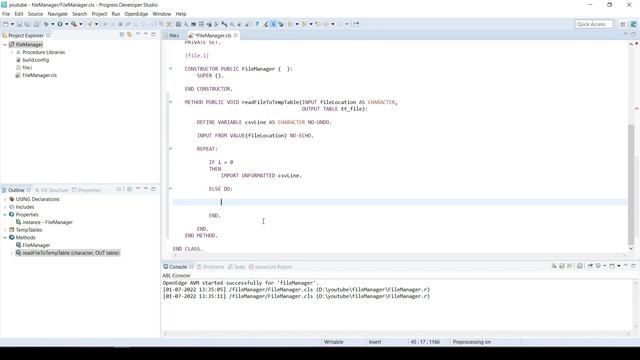Screen dimensions: 640x360
Task: Click the second Outline toolbar filter icon
Action: 129,190
